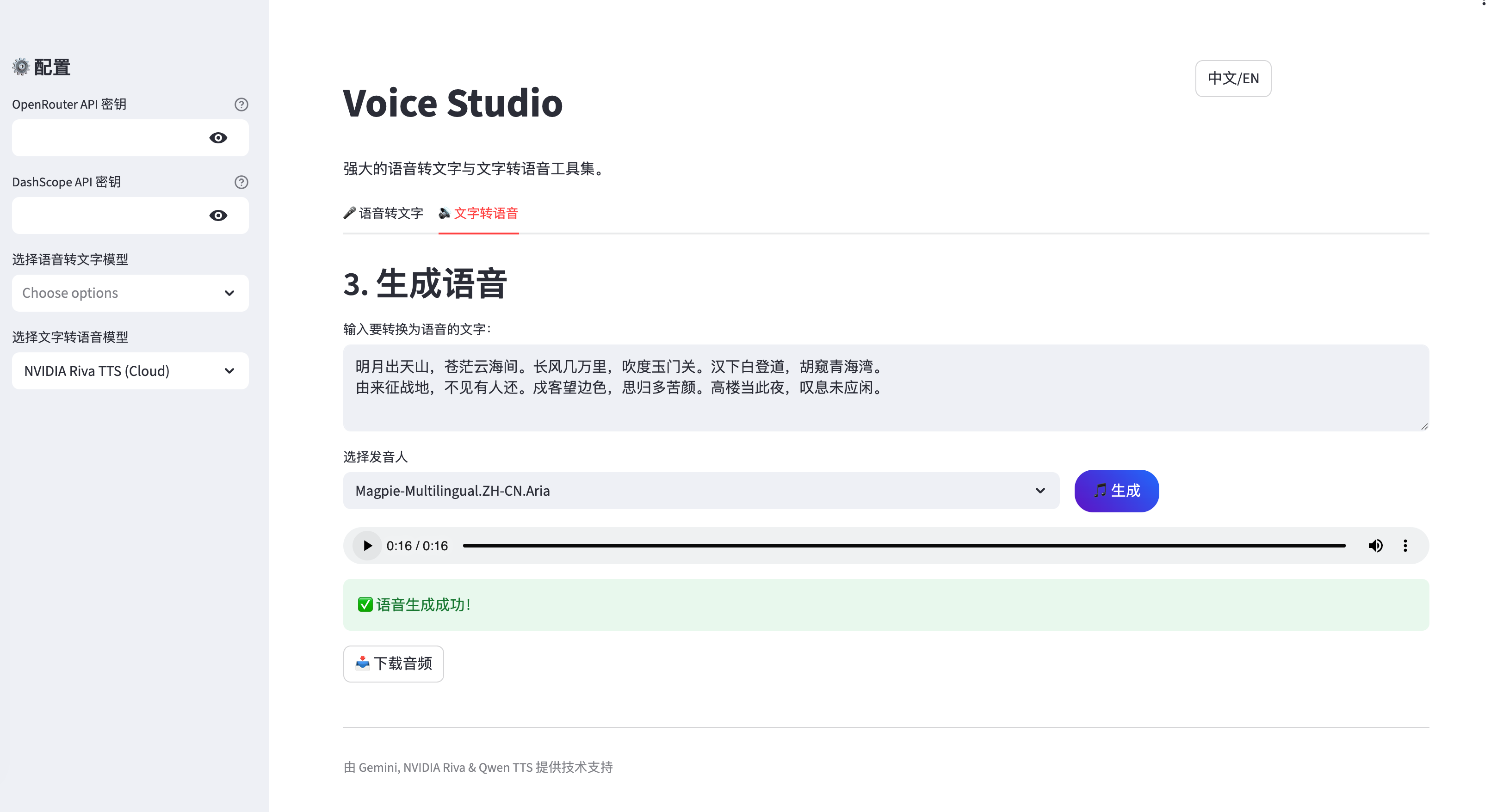The image size is (1497, 812).
Task: Open audio player more options menu
Action: pos(1405,545)
